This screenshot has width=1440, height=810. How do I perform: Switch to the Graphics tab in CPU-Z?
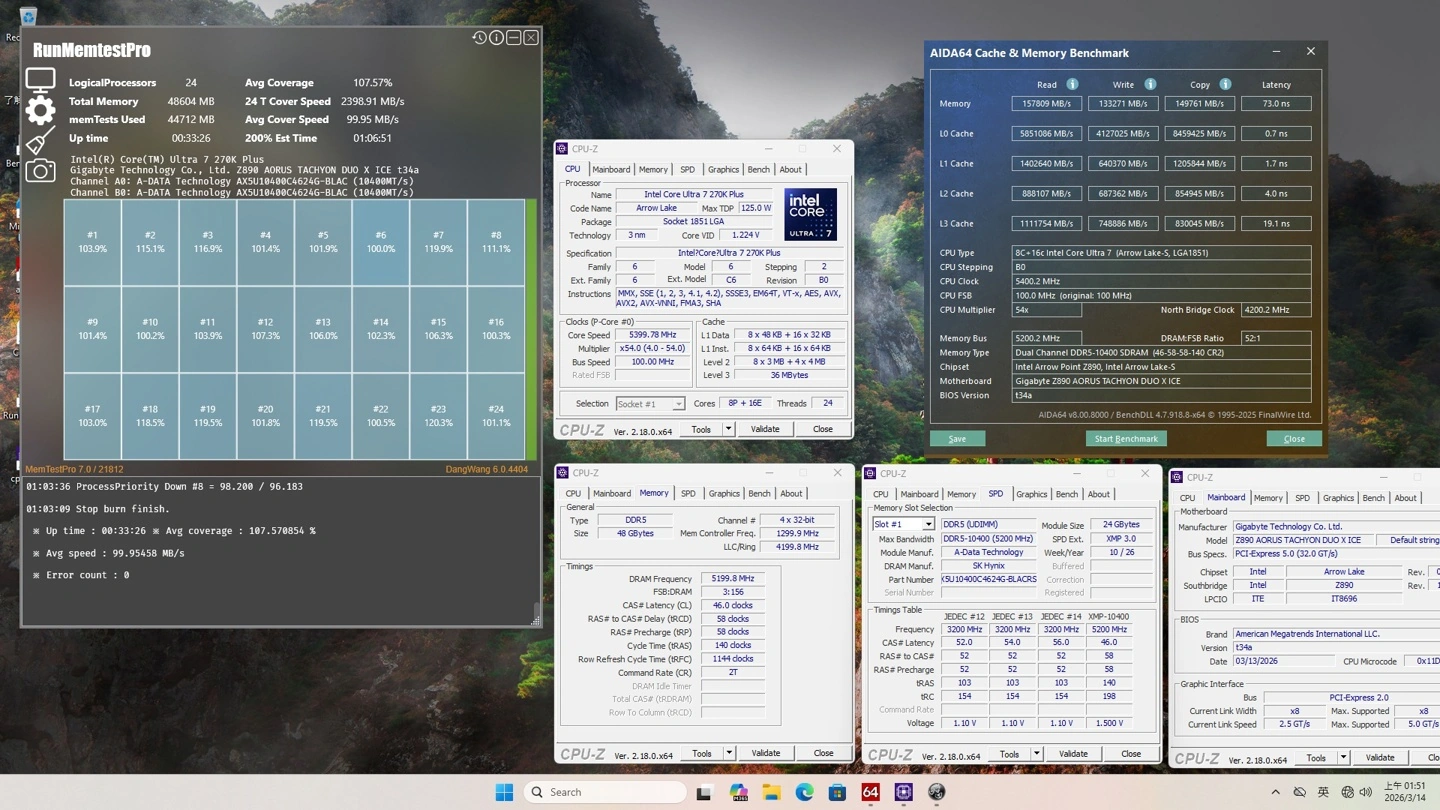[x=723, y=169]
